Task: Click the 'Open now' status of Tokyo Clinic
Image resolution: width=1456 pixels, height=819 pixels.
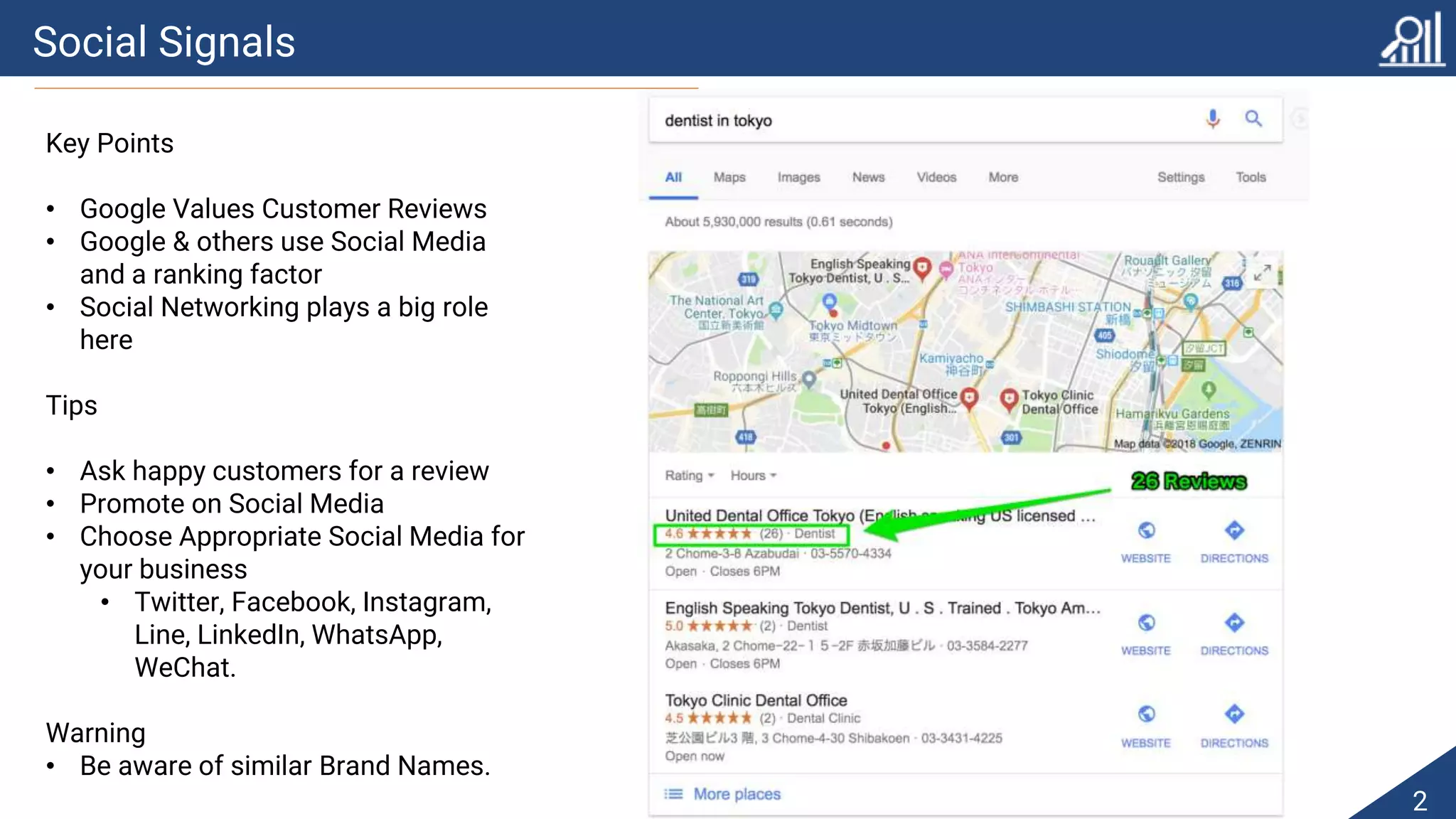Action: (695, 757)
